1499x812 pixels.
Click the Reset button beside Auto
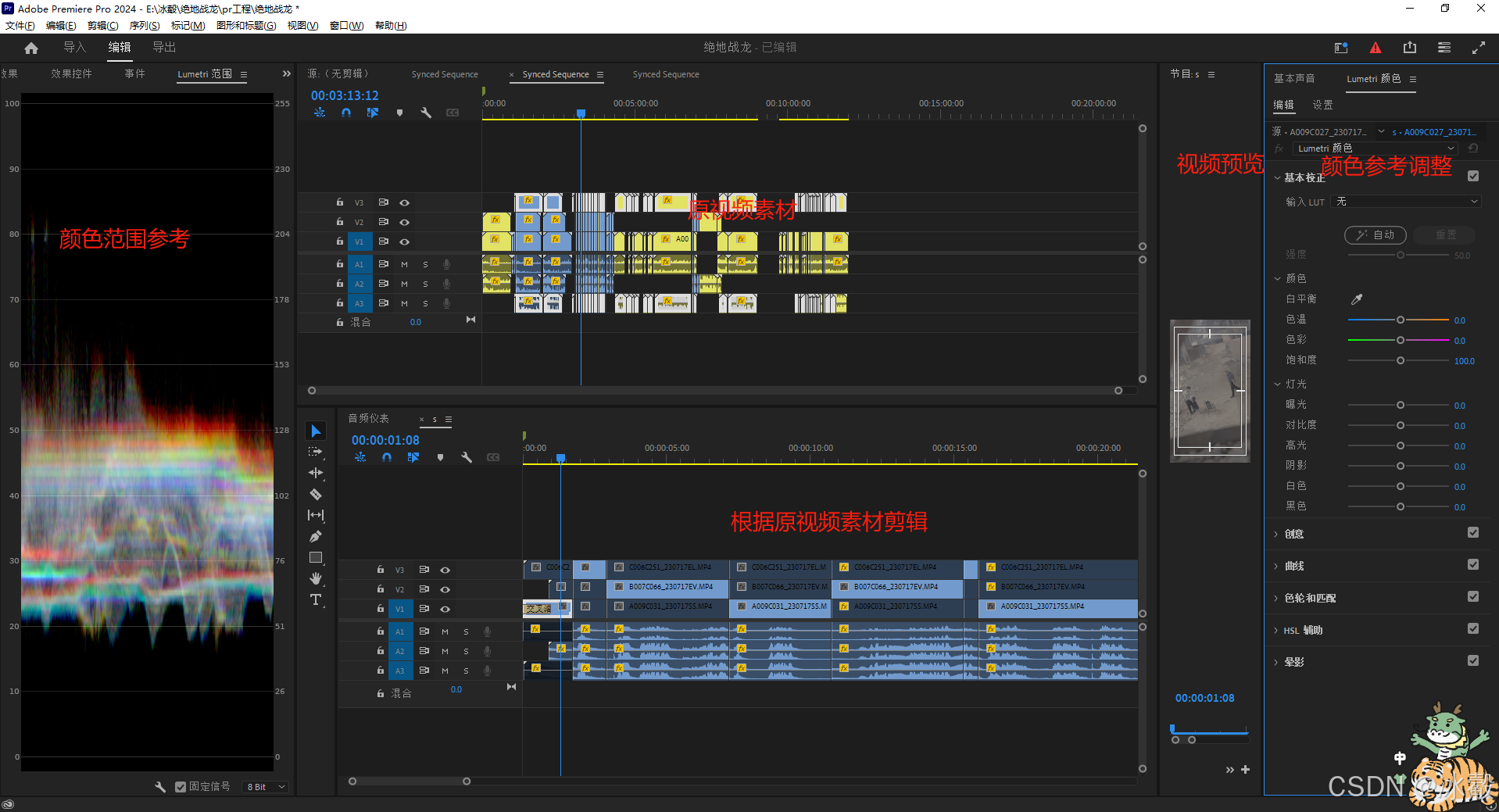point(1446,235)
